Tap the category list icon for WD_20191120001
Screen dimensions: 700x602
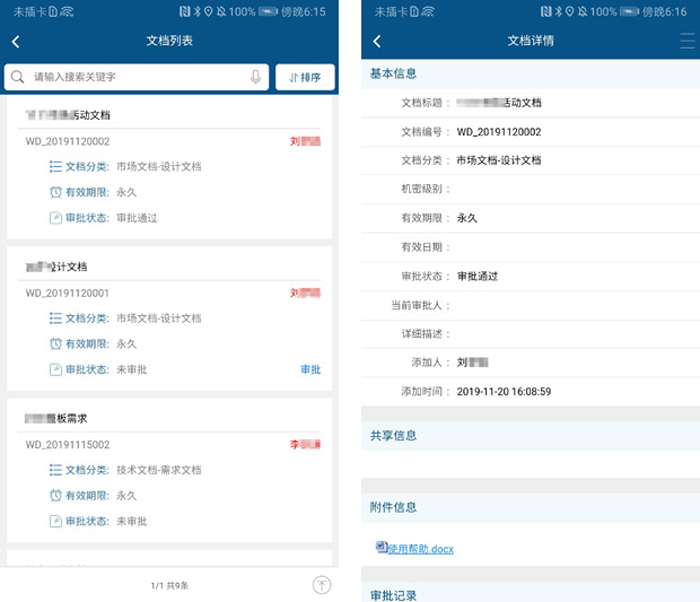click(56, 318)
